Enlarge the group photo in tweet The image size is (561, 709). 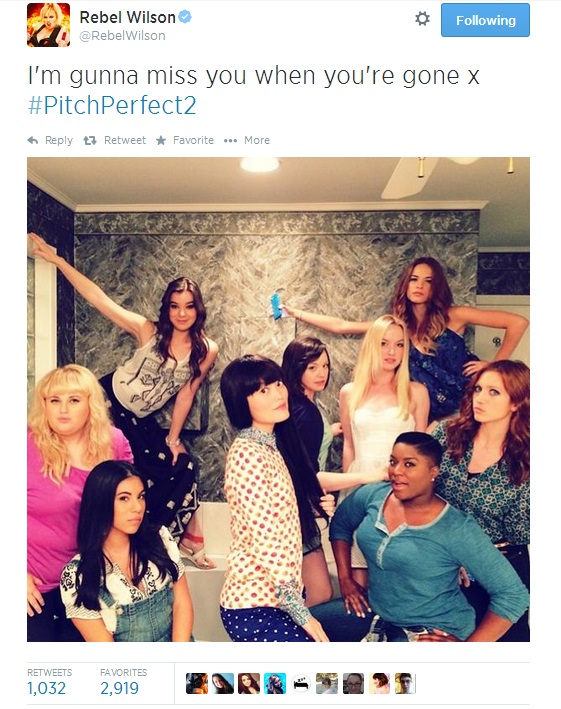(278, 399)
